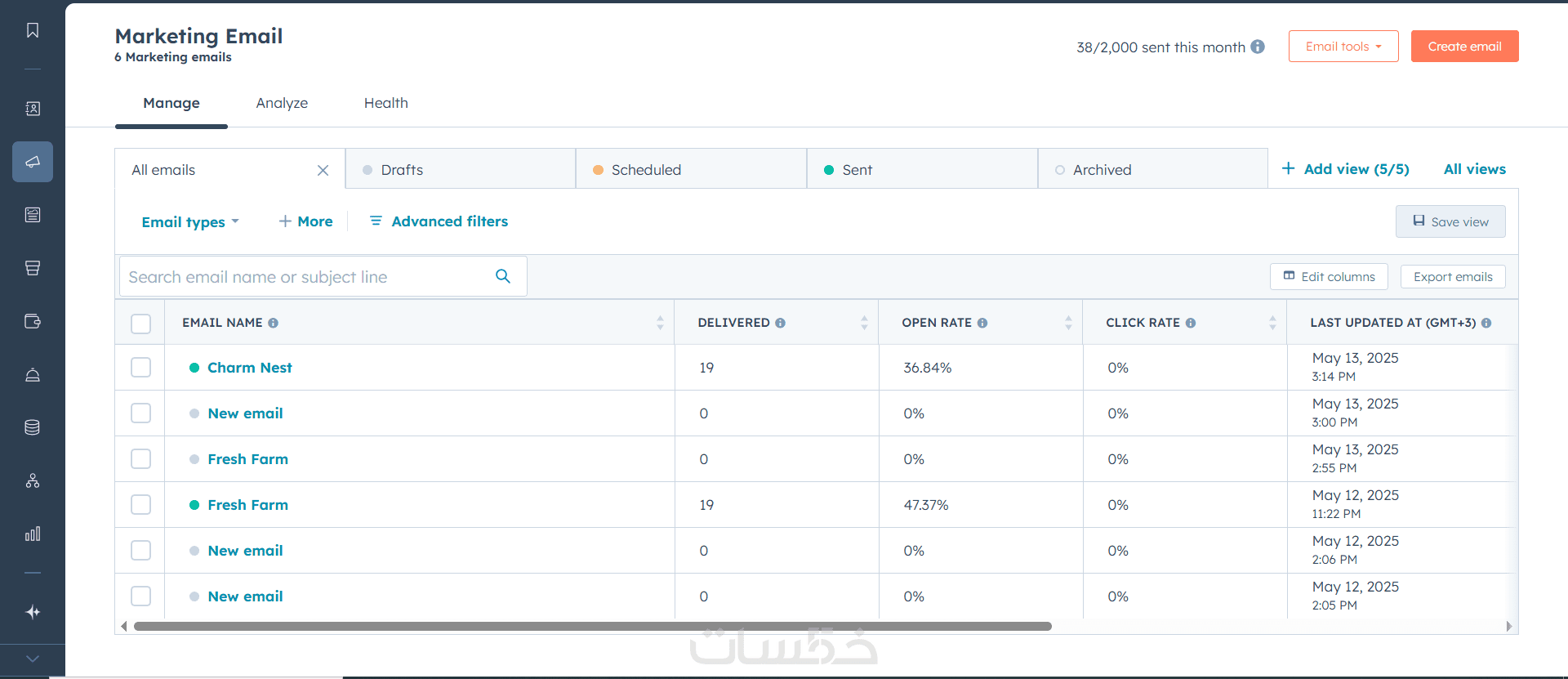Open the Fresh Farm email updated 11:22 PM

coord(247,505)
